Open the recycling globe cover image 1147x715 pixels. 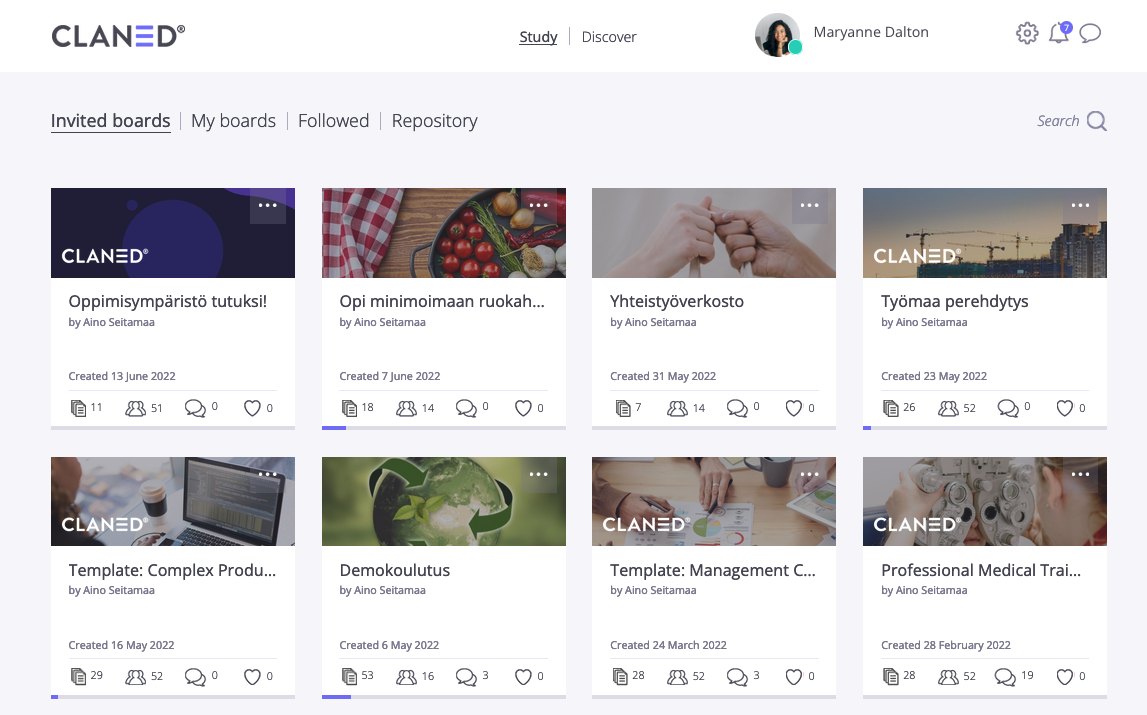click(444, 501)
